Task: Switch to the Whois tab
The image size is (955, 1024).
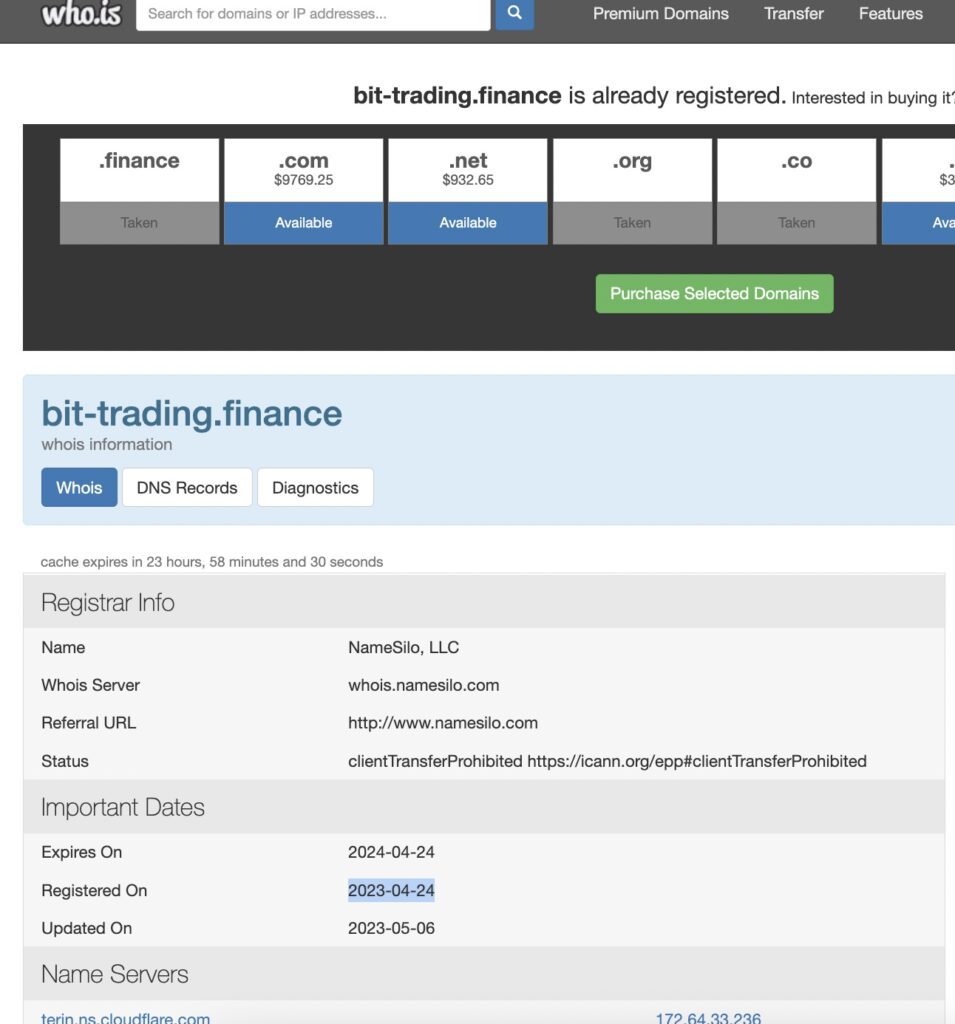Action: (79, 487)
